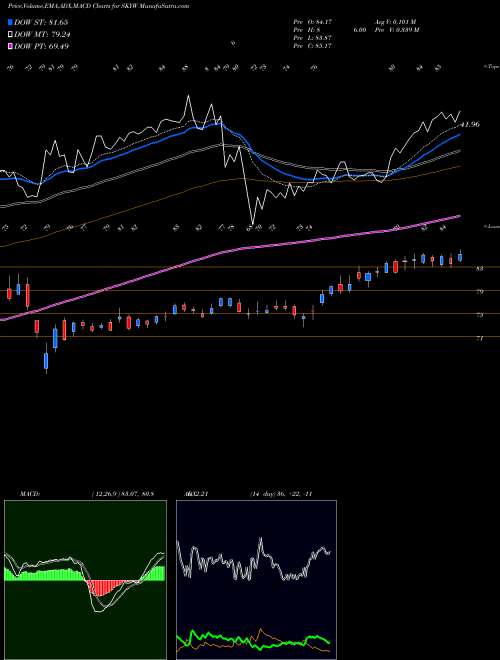Select the 'DOW PT: 69.49' legend text
Screen dimensions: 500x660
point(42,46)
